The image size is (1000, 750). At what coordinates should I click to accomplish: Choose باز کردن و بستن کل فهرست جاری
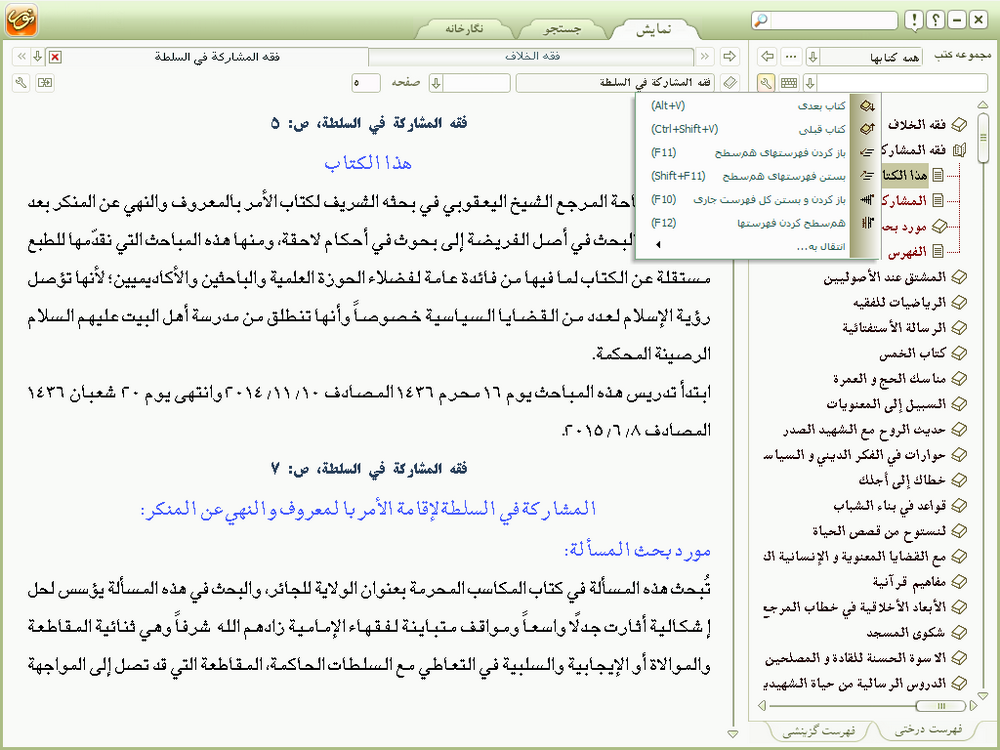[747, 200]
